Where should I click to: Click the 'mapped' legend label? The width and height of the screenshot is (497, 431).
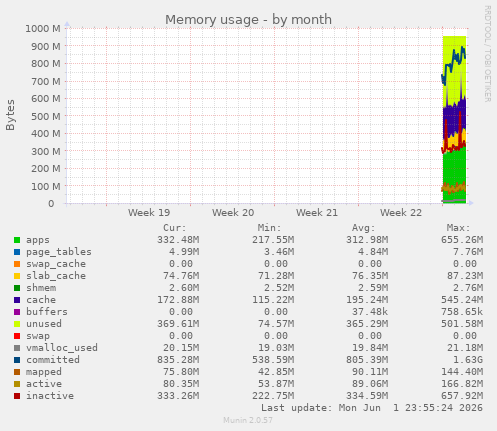point(44,372)
